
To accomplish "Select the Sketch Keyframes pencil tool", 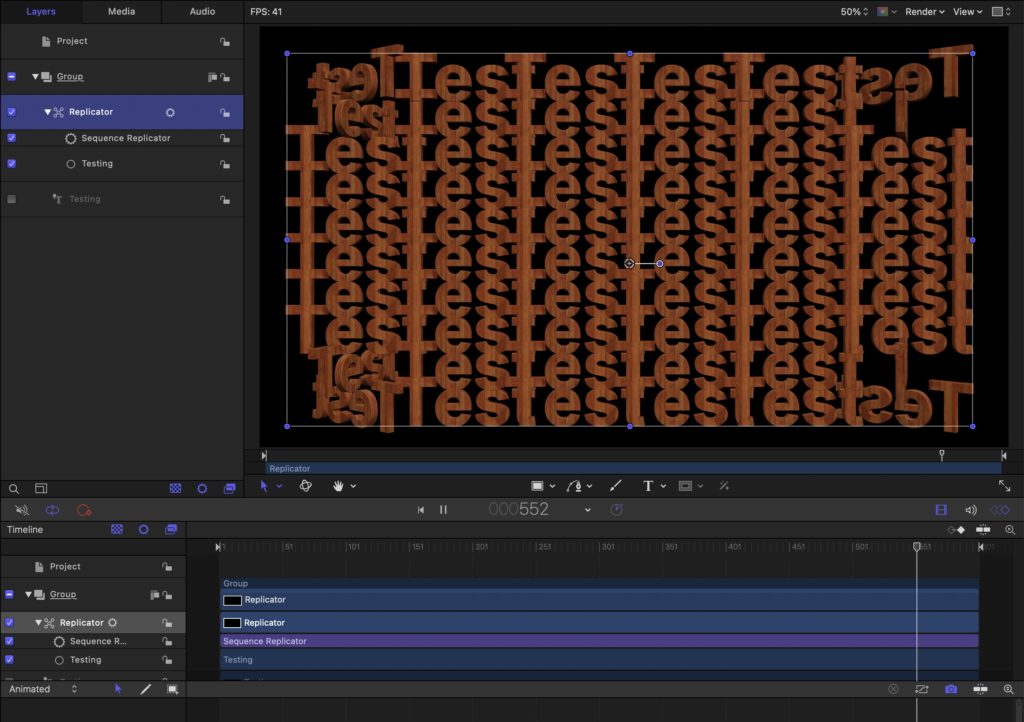I will 146,689.
